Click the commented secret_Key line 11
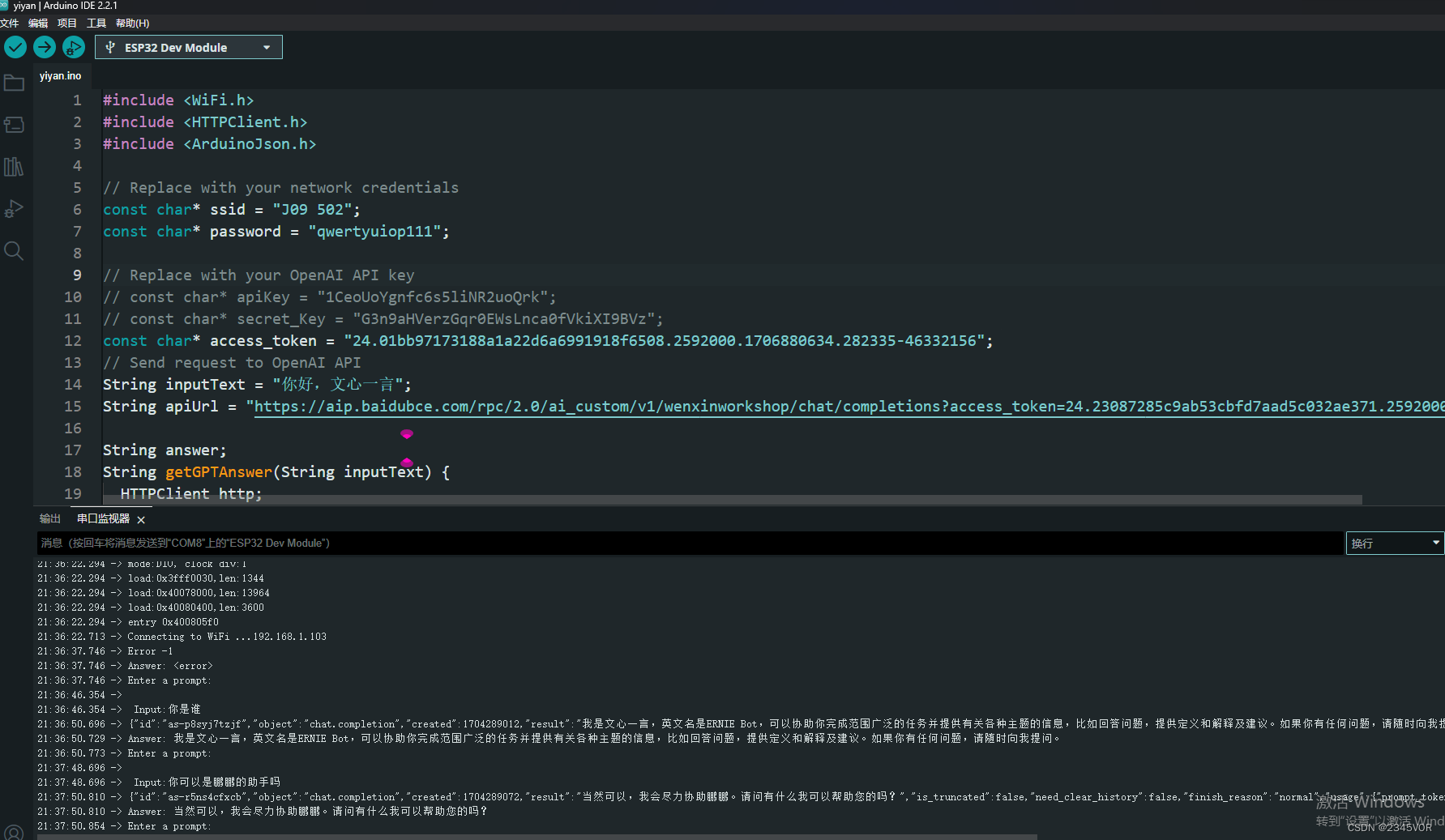Image resolution: width=1445 pixels, height=840 pixels. [383, 318]
